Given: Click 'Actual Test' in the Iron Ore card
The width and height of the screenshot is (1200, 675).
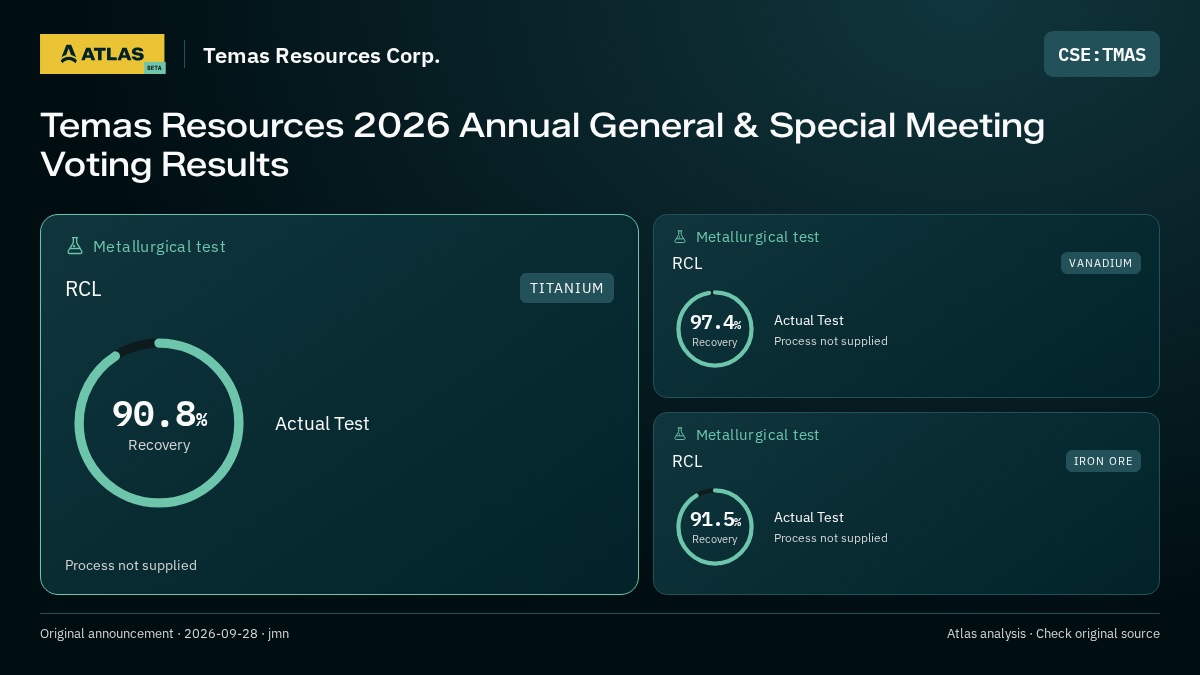Looking at the screenshot, I should pyautogui.click(x=809, y=518).
